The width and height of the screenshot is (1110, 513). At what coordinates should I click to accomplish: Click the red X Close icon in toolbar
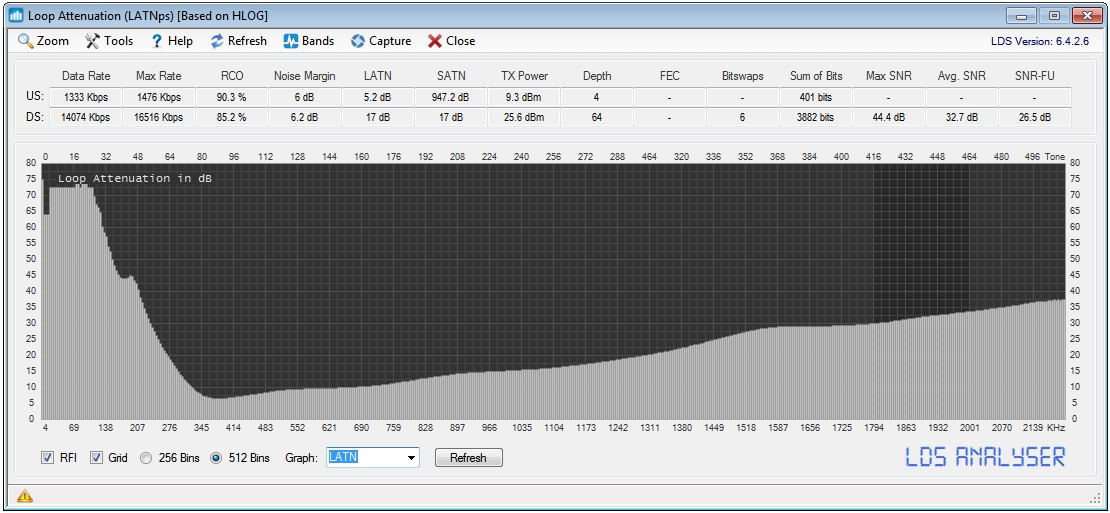point(435,41)
